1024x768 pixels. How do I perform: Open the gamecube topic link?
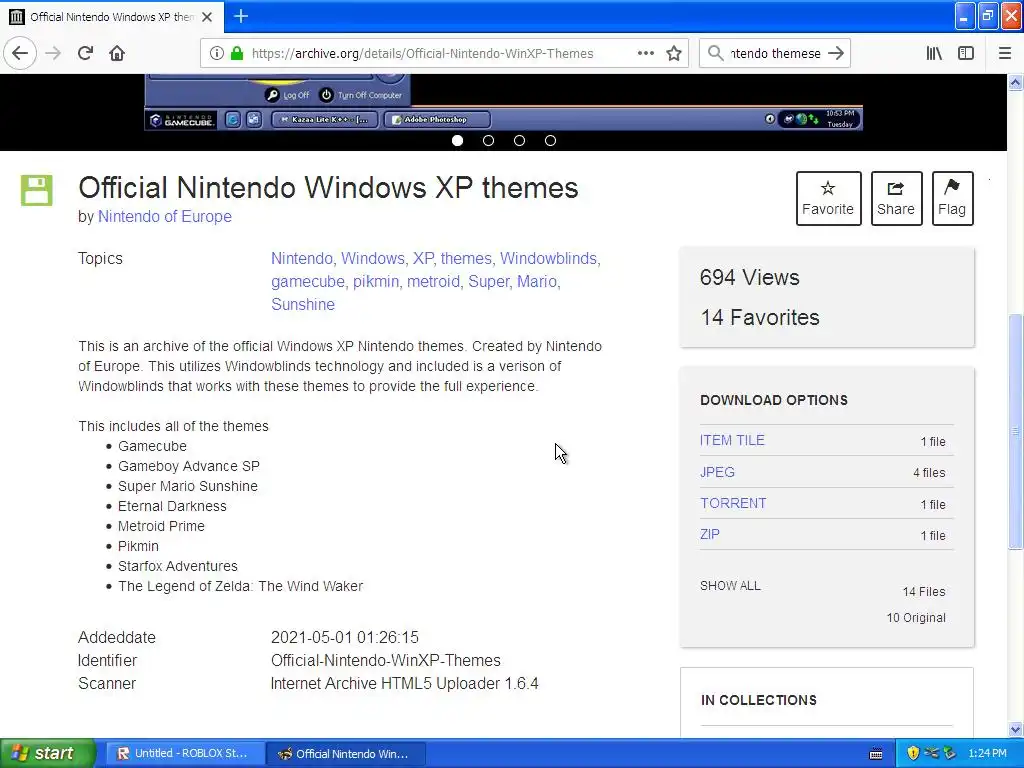point(308,281)
